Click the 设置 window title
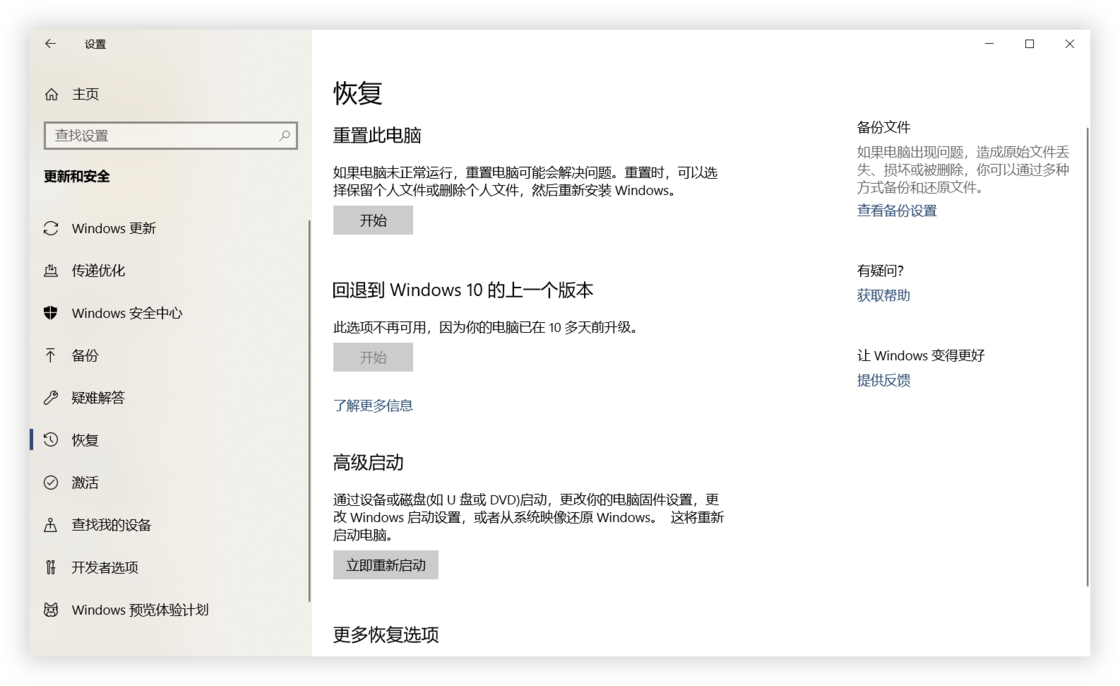 (x=95, y=44)
